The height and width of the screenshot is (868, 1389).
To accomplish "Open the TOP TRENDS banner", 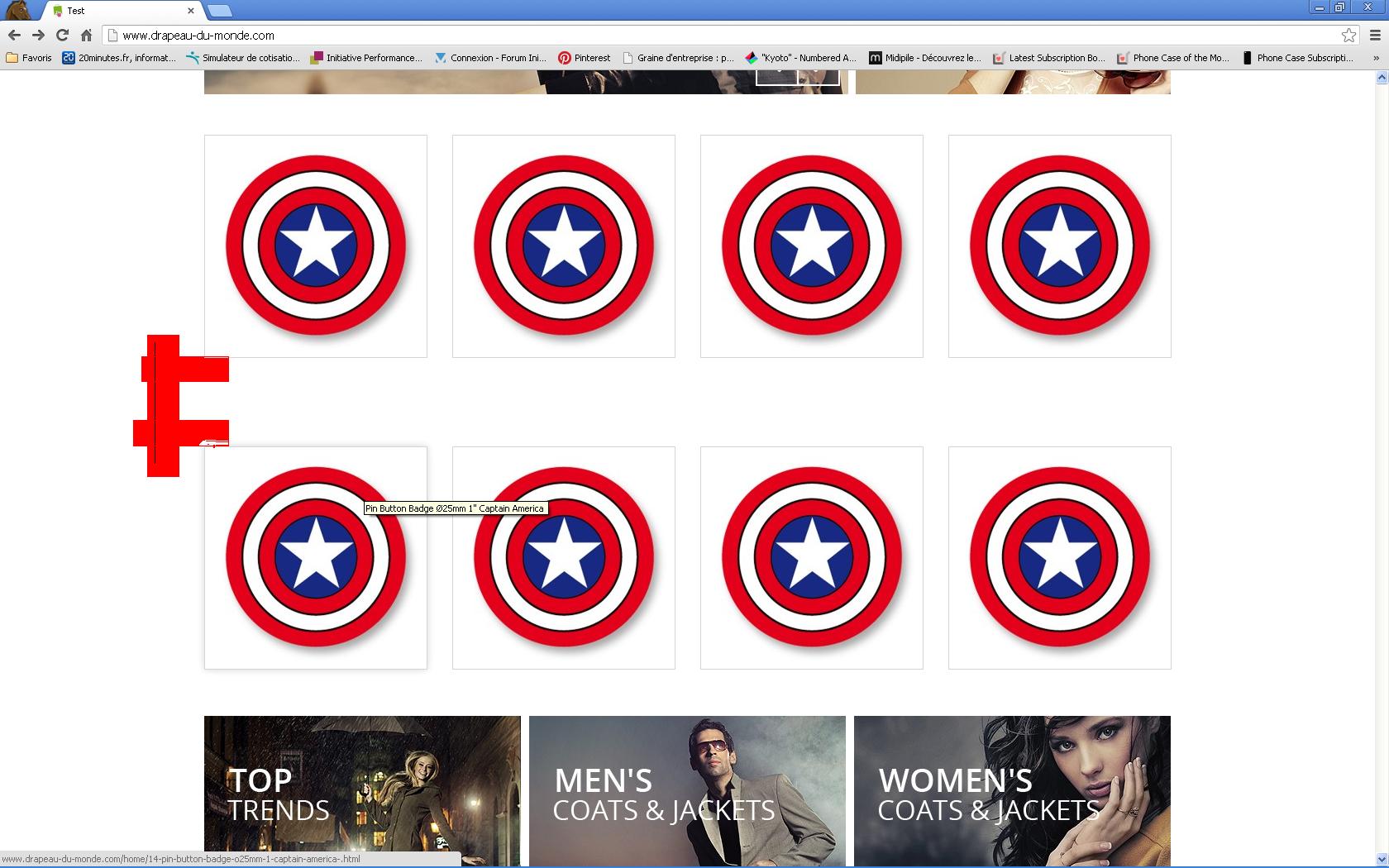I will (362, 791).
